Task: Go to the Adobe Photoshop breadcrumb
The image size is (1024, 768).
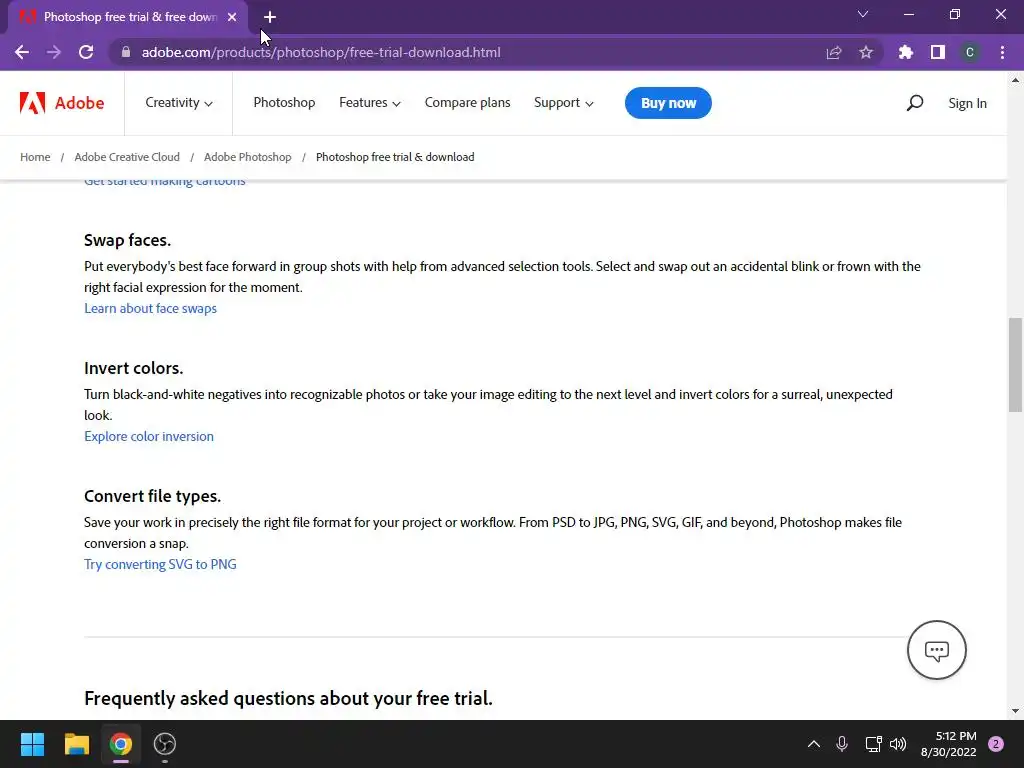Action: click(248, 157)
